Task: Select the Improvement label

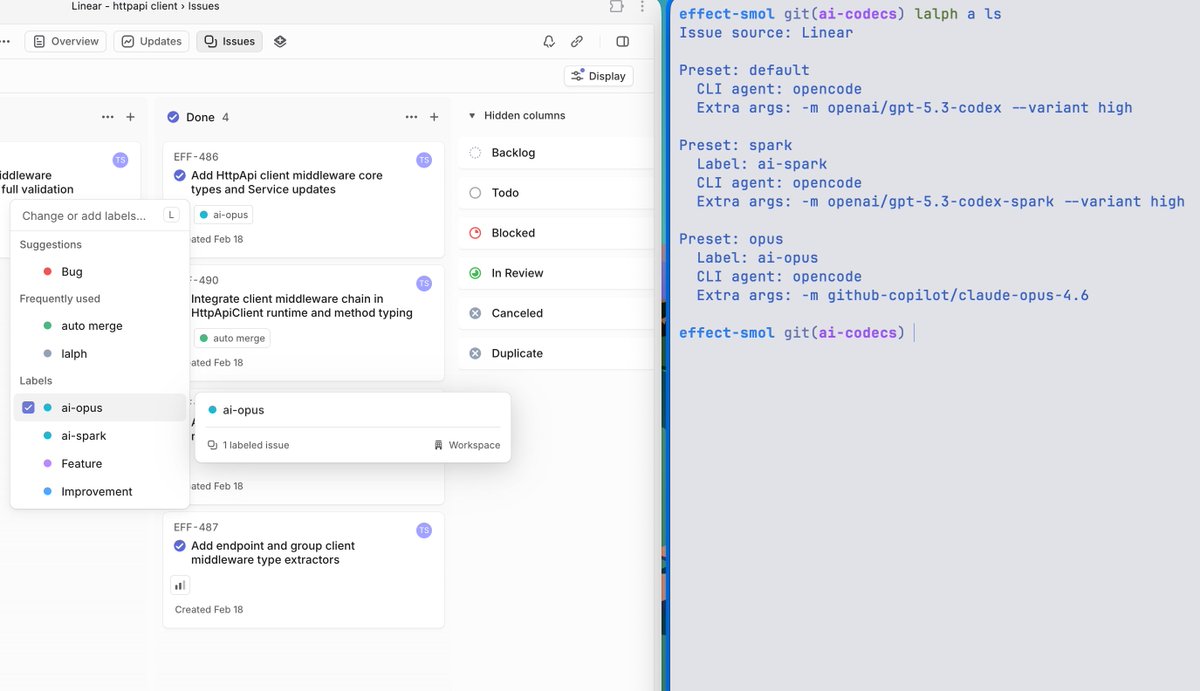Action: point(99,492)
